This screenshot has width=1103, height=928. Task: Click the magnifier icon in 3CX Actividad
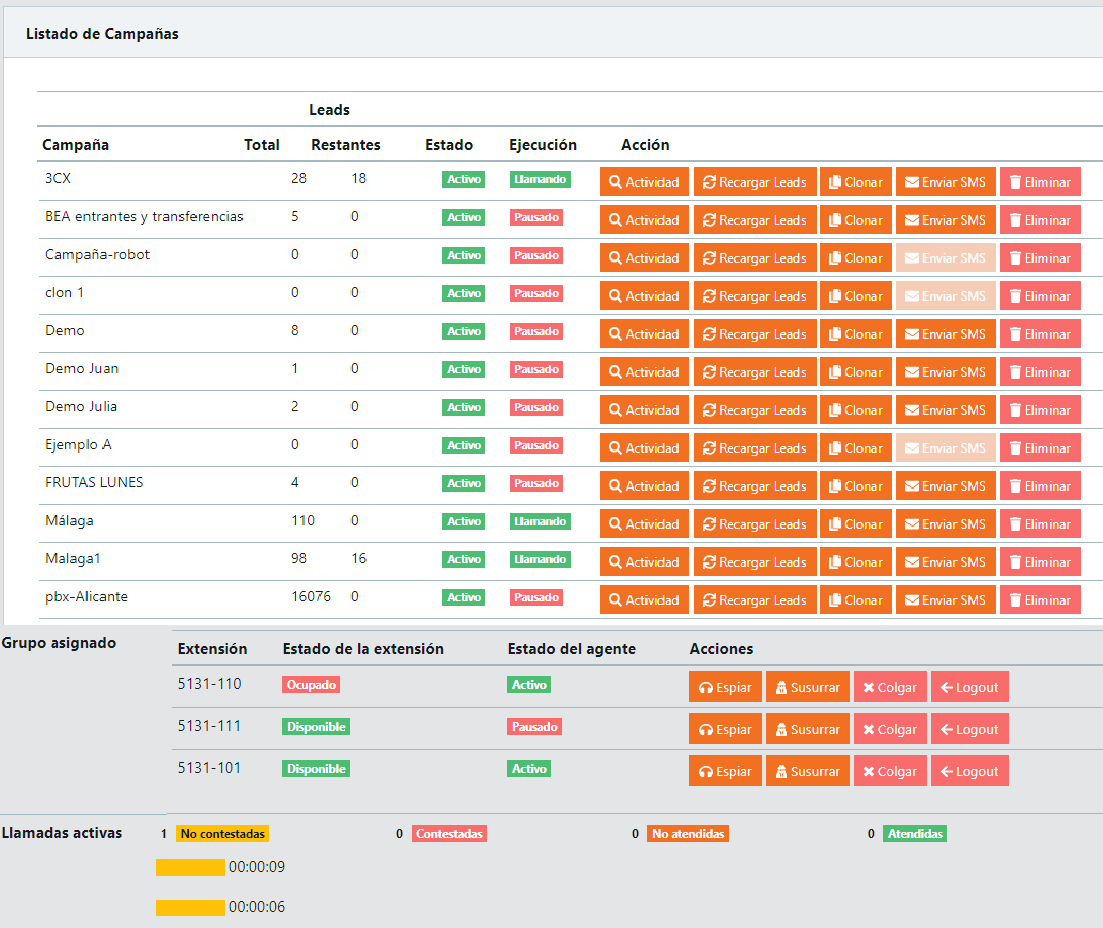(x=616, y=182)
